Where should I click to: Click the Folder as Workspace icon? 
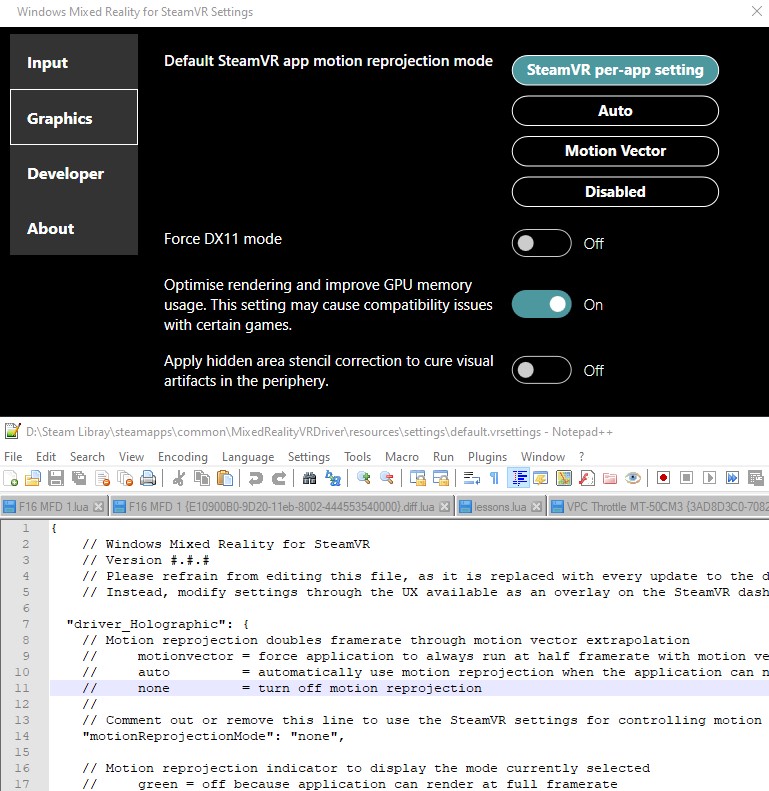pos(610,478)
